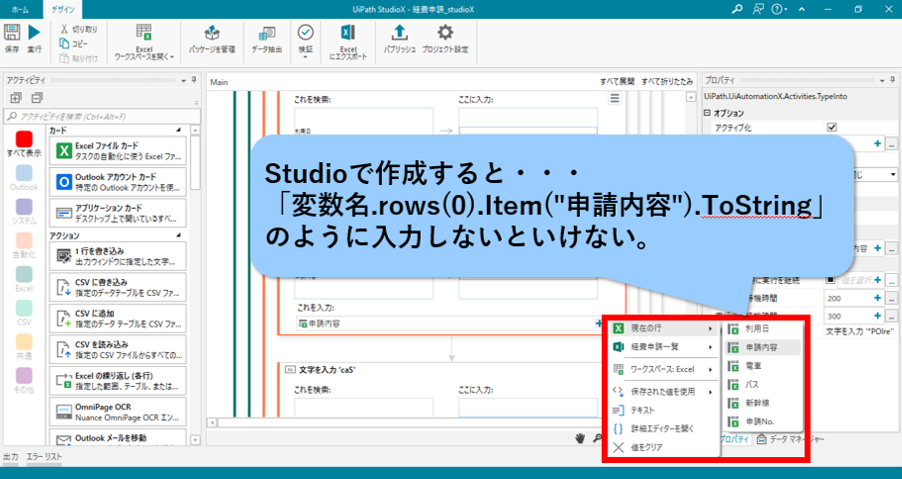Viewport: 902px width, 479px height.
Task: Open 現在の行 submenu
Action: click(x=662, y=329)
